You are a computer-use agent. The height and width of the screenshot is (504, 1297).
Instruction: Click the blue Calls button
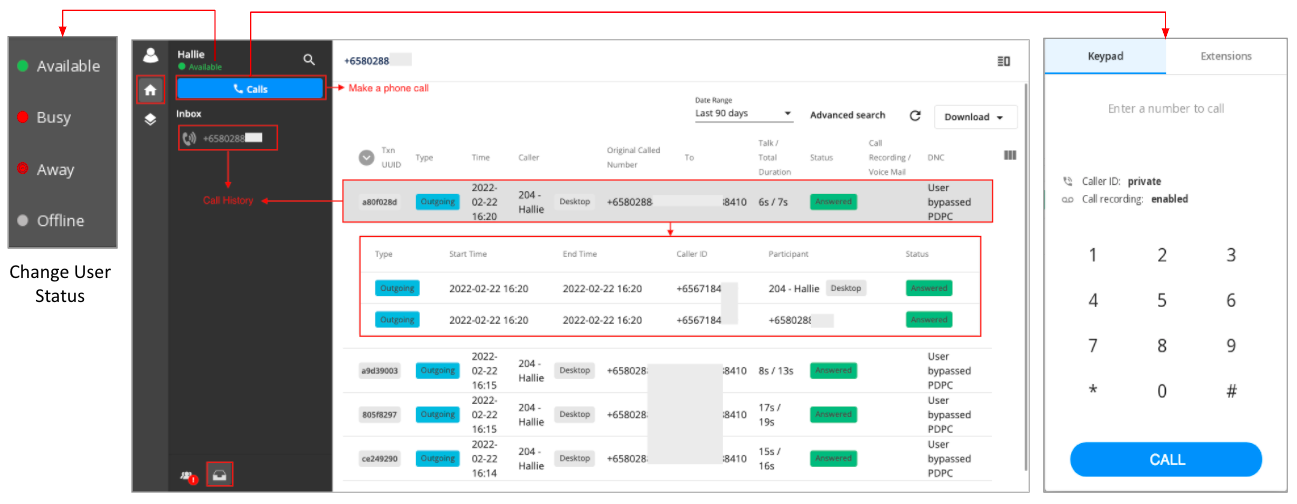tap(250, 89)
